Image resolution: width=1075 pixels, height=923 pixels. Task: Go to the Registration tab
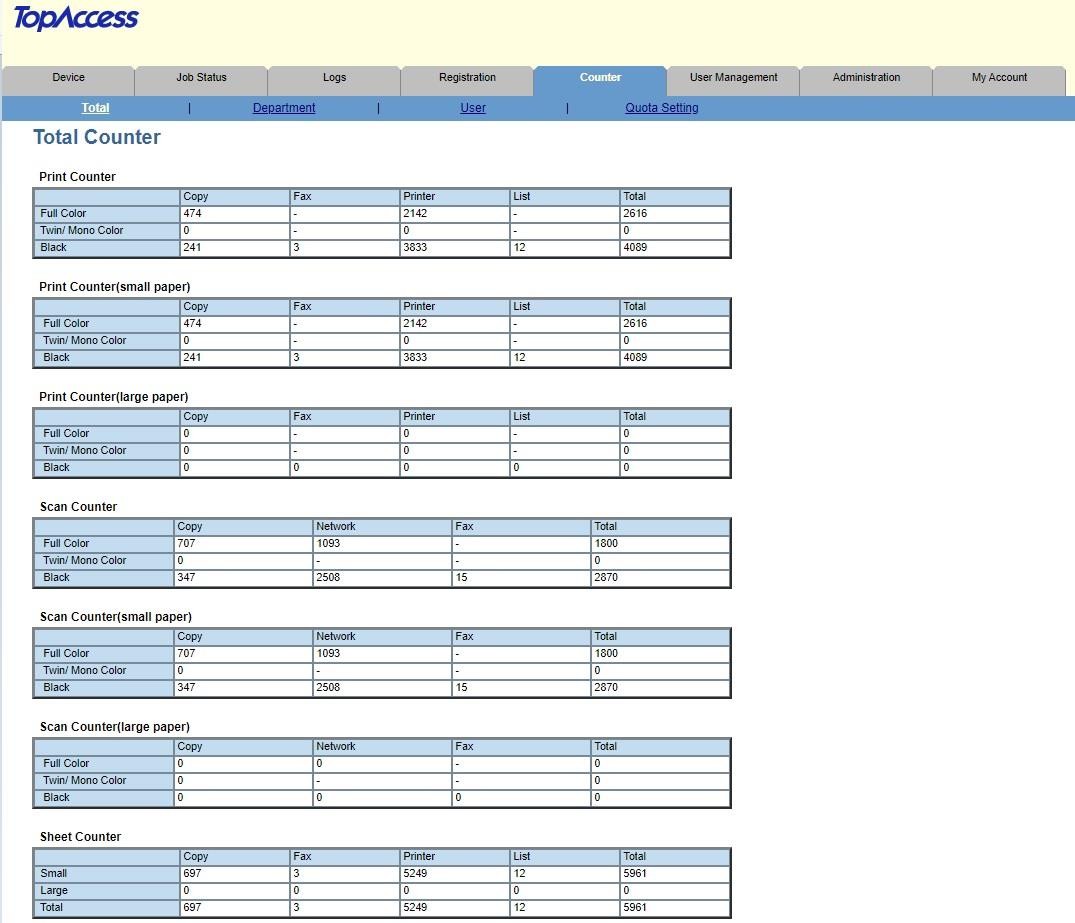pyautogui.click(x=467, y=77)
